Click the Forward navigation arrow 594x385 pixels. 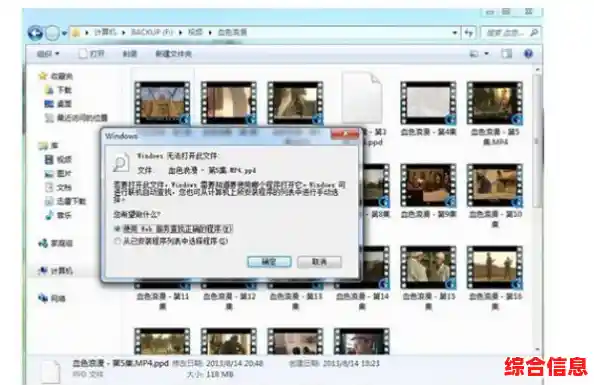52,33
